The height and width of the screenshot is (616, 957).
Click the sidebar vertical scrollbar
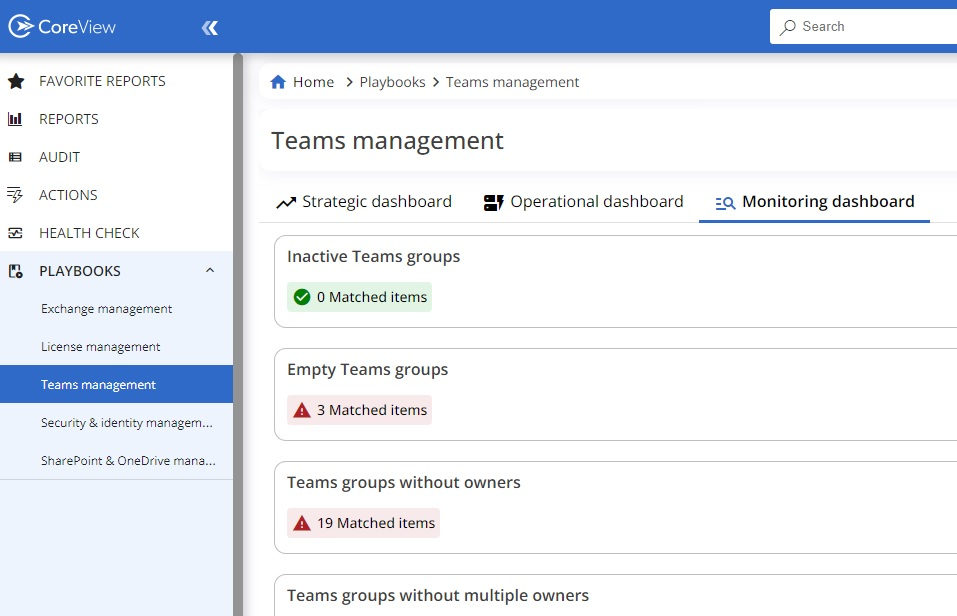click(238, 335)
